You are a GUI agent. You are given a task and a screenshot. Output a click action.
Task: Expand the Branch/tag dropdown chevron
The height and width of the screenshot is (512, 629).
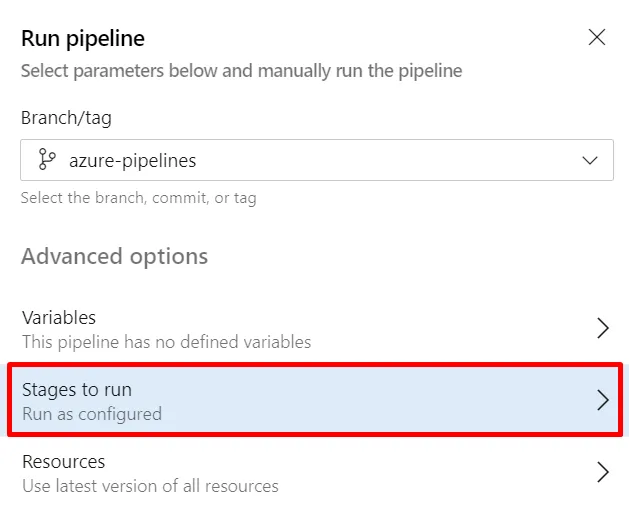(590, 160)
